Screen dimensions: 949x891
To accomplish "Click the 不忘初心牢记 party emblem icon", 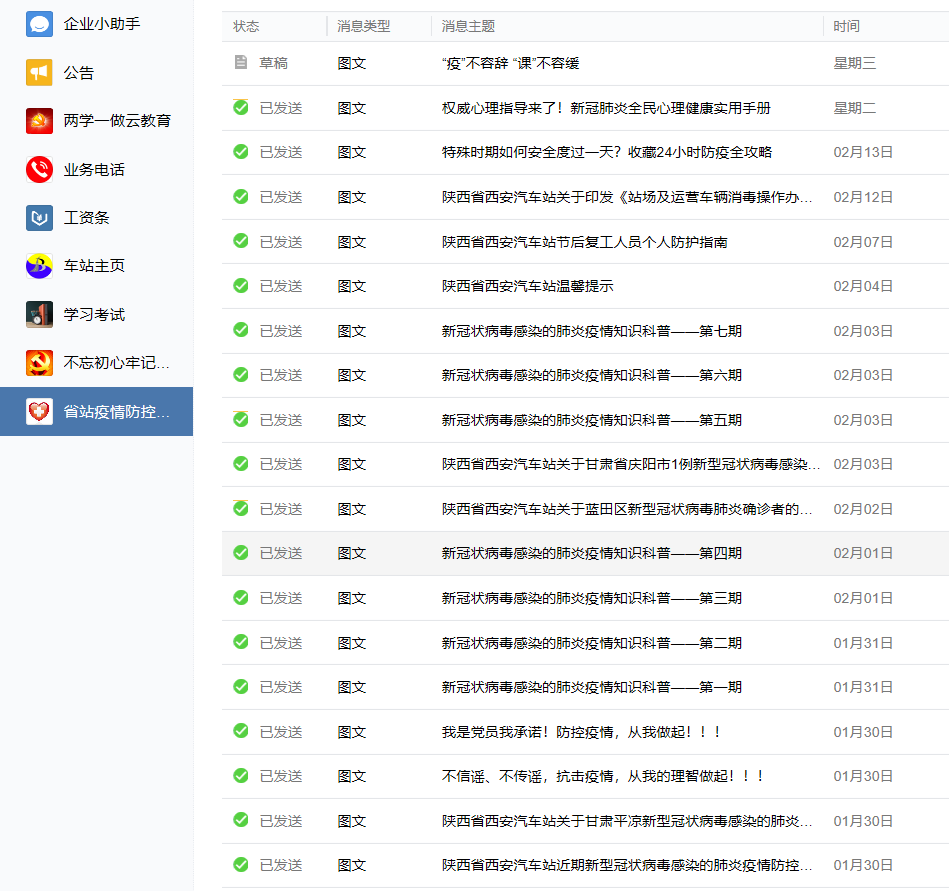I will tap(39, 363).
